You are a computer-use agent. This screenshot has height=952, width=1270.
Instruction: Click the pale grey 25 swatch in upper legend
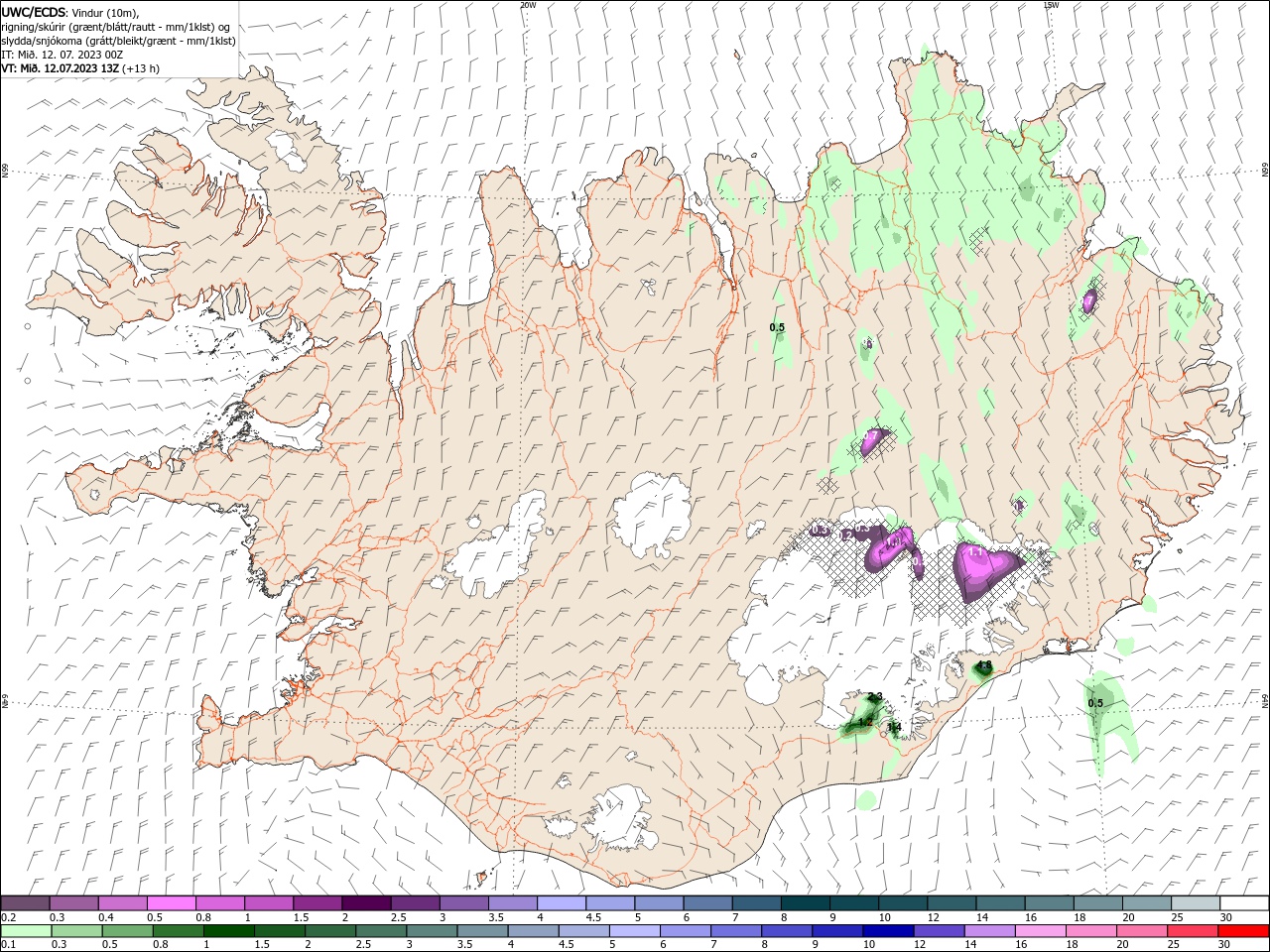click(1196, 903)
